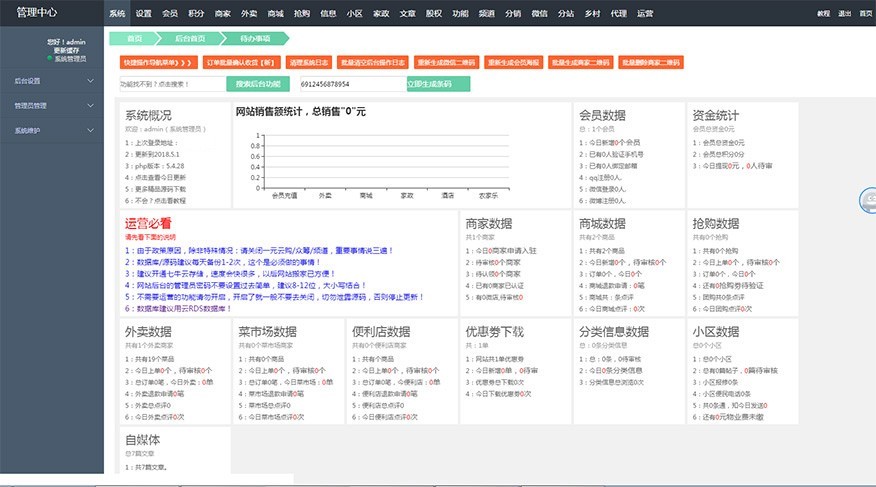Click the 退出 link at top right
The width and height of the screenshot is (876, 487).
[845, 14]
